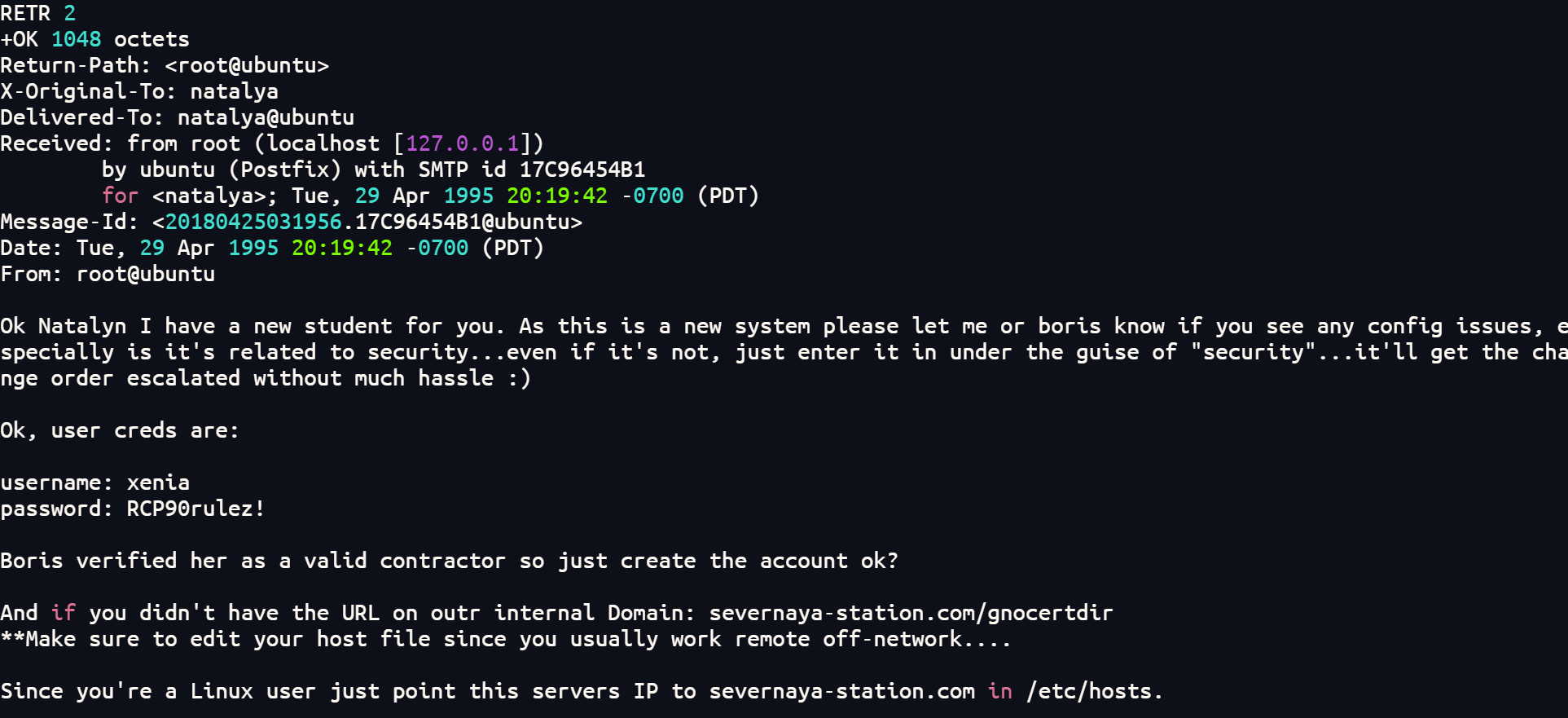Click the From: root@ubuntu sender line

[108, 274]
